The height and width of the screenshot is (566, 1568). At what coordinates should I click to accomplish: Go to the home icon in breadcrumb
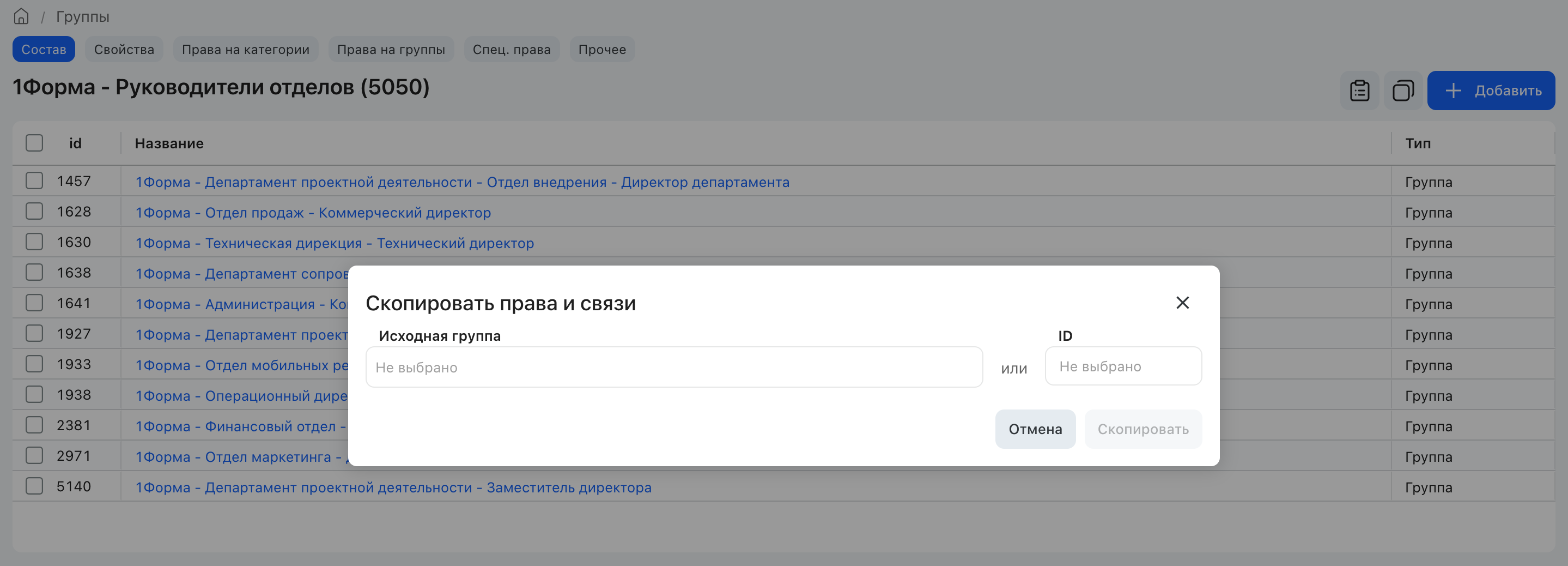click(21, 16)
